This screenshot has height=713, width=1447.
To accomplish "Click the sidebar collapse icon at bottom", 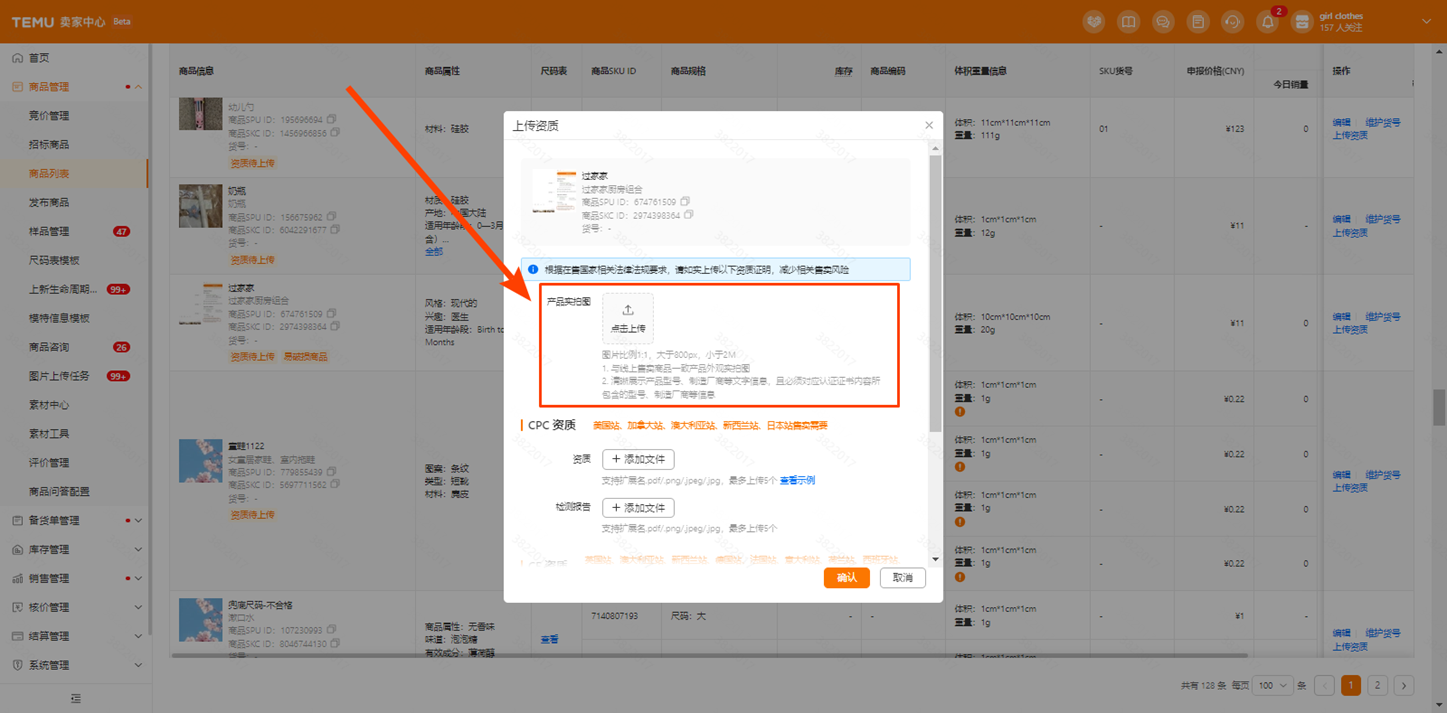I will (x=75, y=697).
